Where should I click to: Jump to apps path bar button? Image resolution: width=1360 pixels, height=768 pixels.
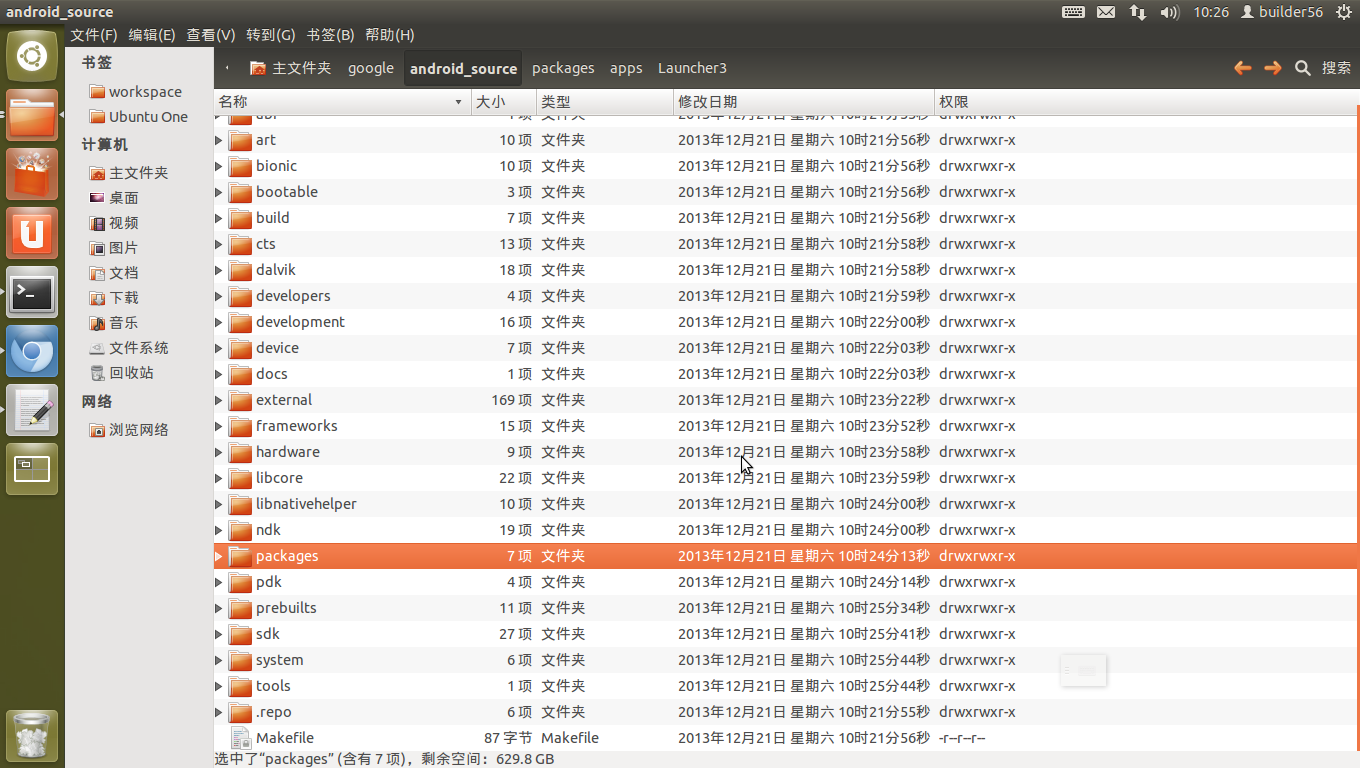pyautogui.click(x=626, y=68)
